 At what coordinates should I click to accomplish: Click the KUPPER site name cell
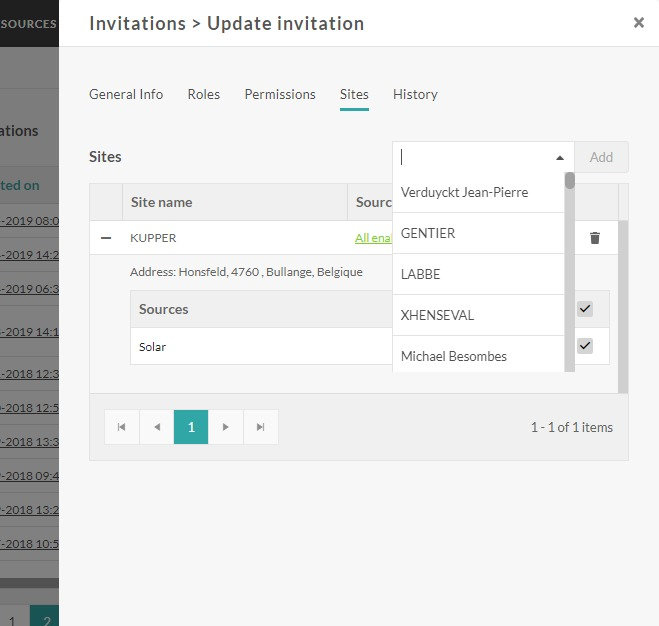coord(153,238)
